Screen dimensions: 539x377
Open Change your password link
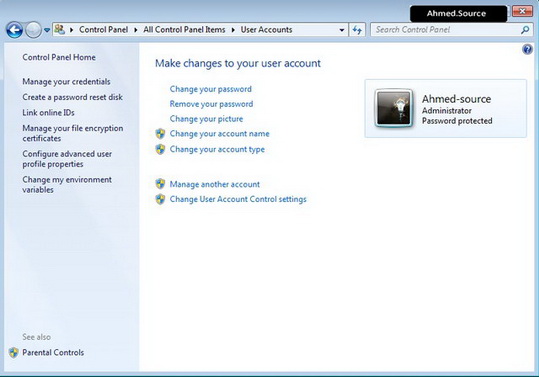[x=210, y=89]
